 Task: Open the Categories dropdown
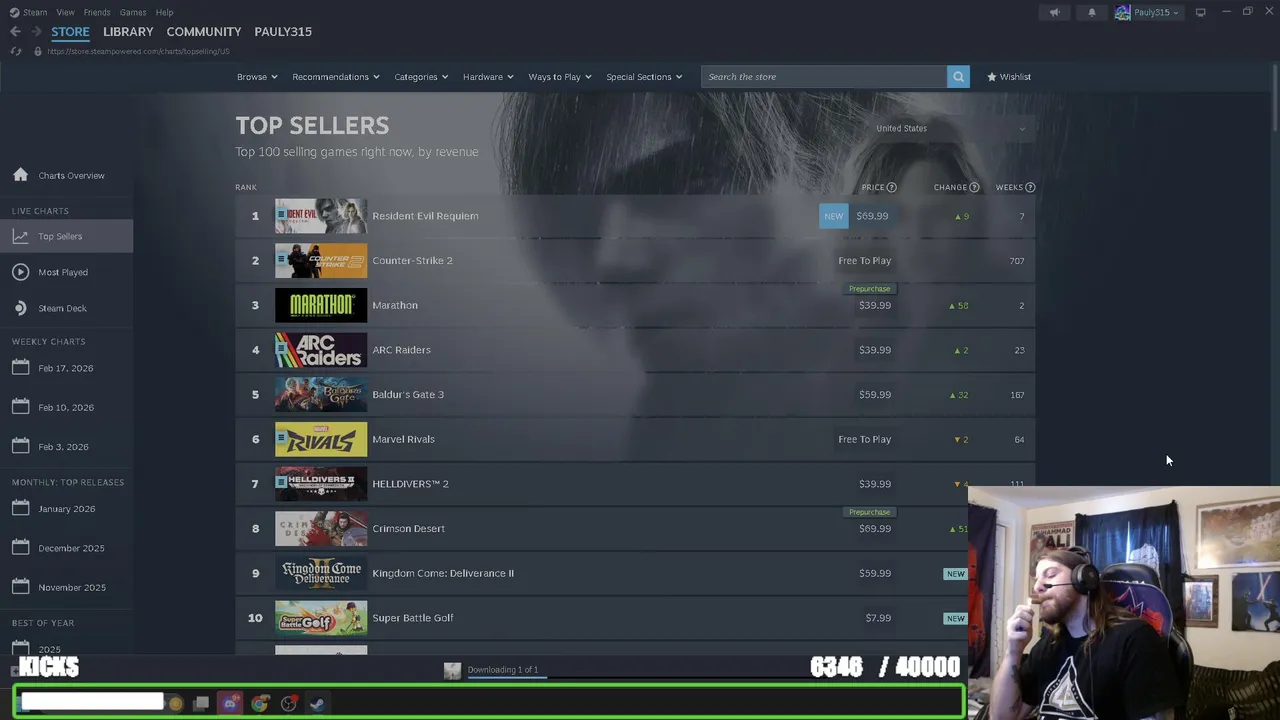[x=421, y=77]
